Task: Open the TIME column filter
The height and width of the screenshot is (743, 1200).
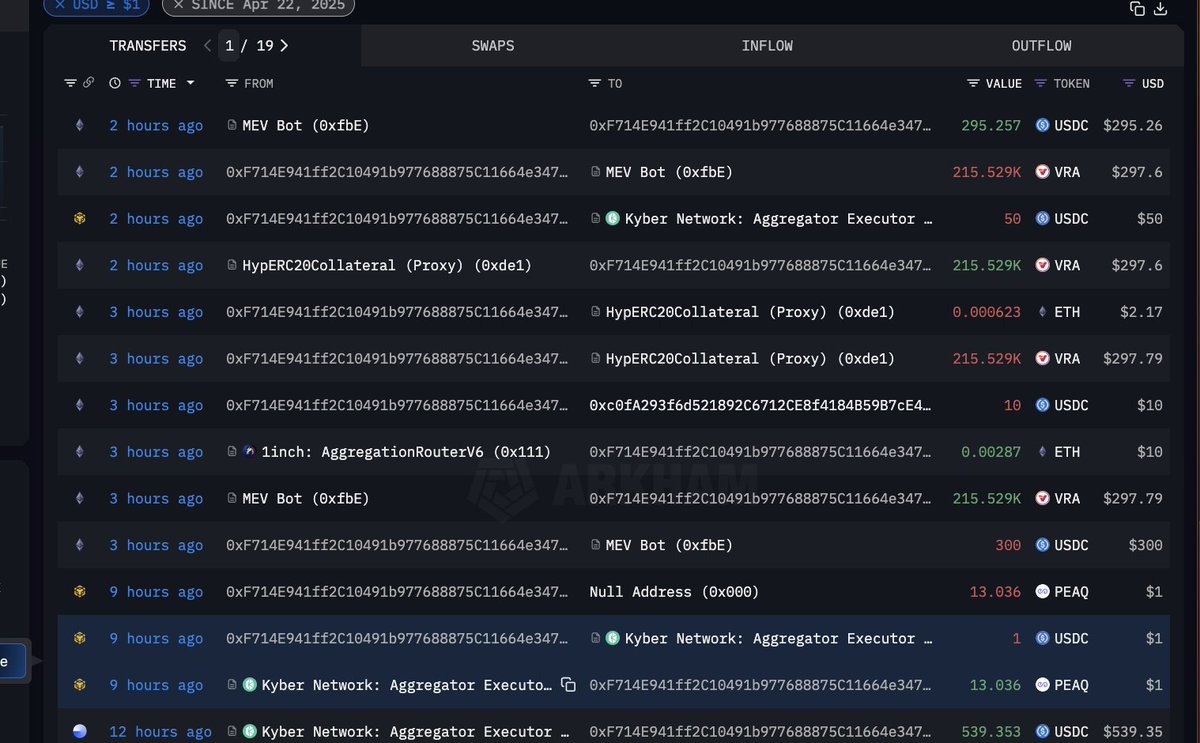Action: tap(135, 83)
